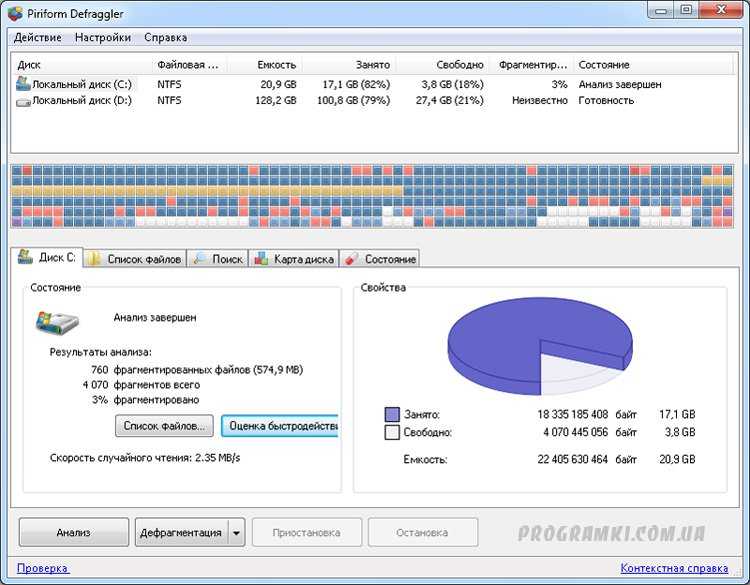The image size is (750, 585).
Task: Sort by the Свободно column header
Action: [x=442, y=65]
